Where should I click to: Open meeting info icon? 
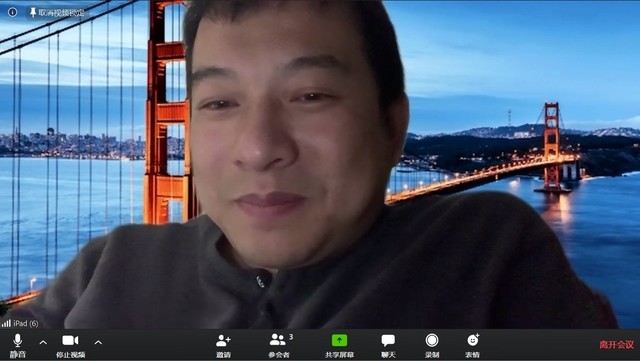(13, 12)
